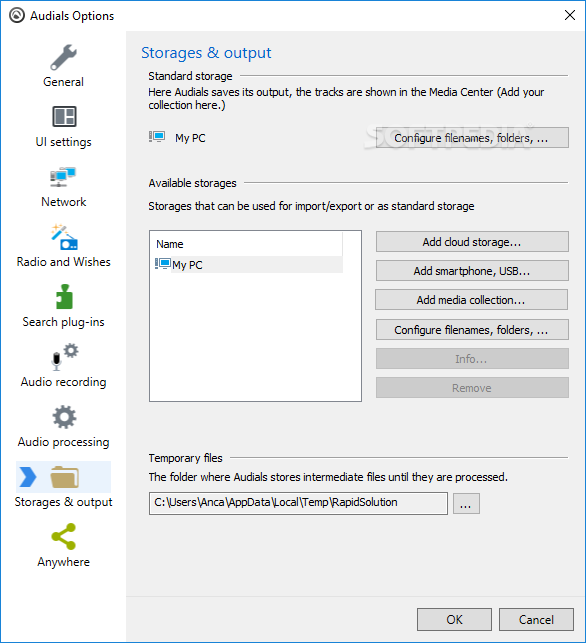Select the Network computers icon
The height and width of the screenshot is (643, 586).
63,177
